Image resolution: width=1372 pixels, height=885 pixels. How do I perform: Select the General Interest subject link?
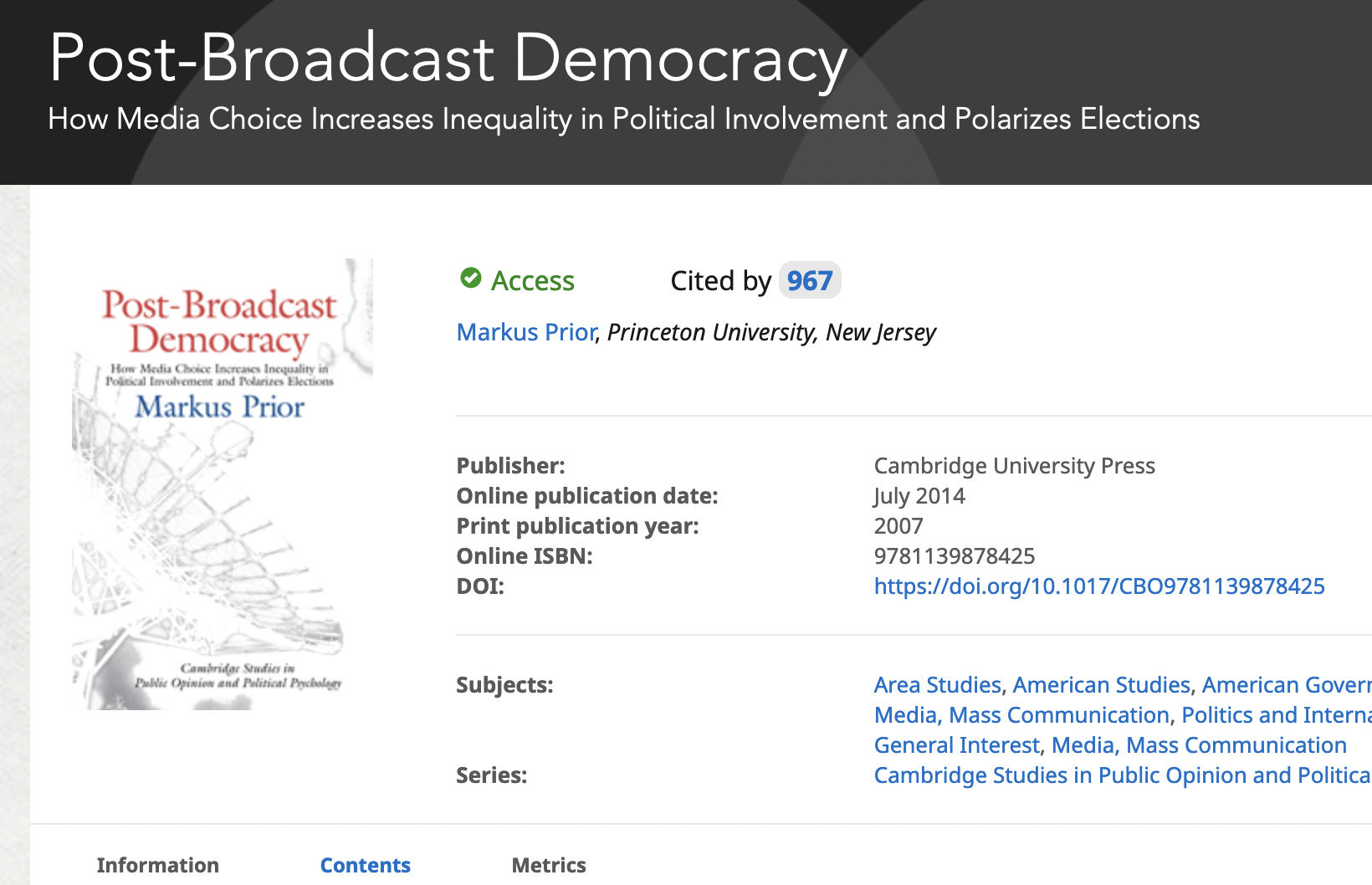tap(956, 745)
